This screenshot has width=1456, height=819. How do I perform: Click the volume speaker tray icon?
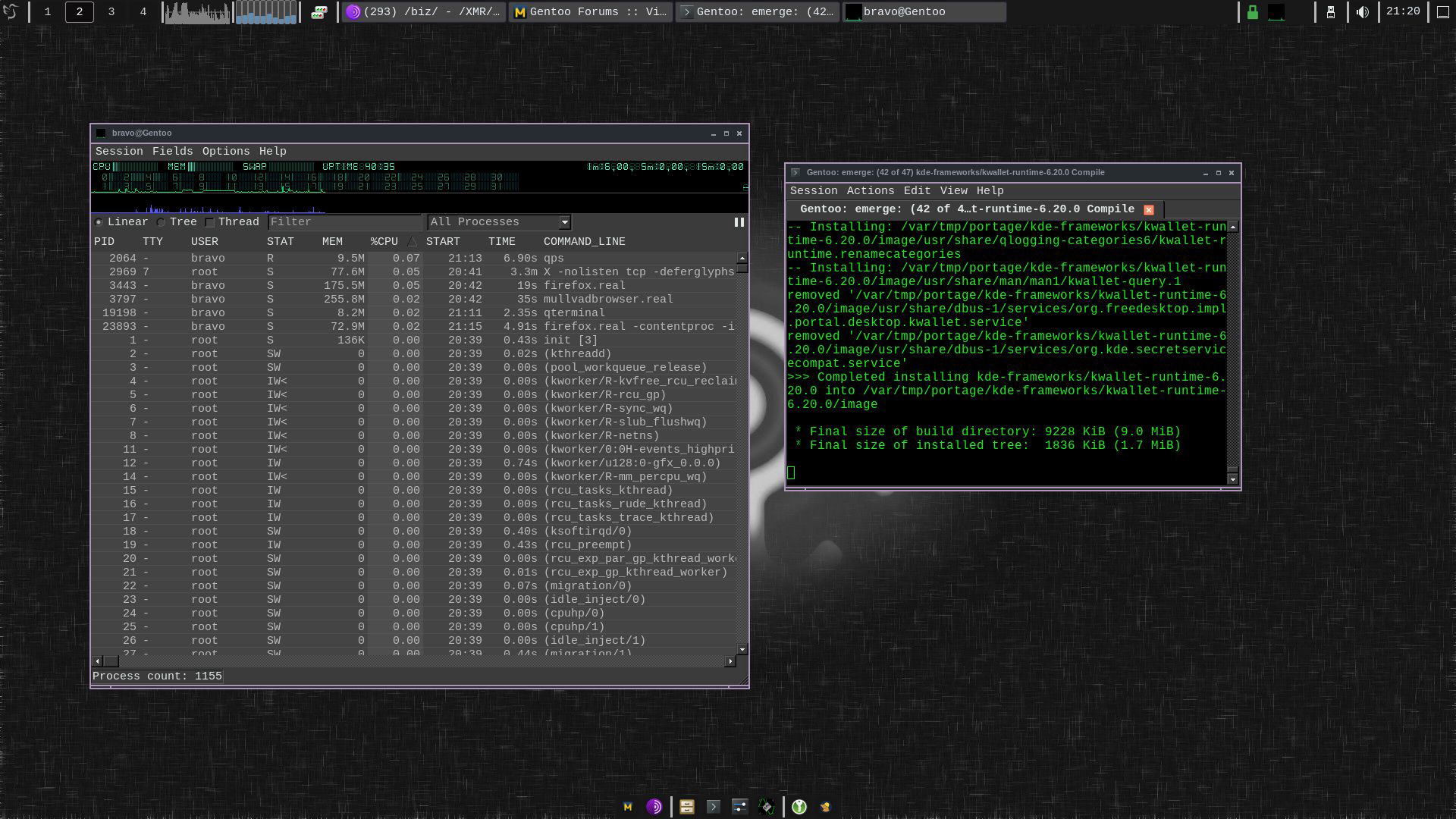1363,12
